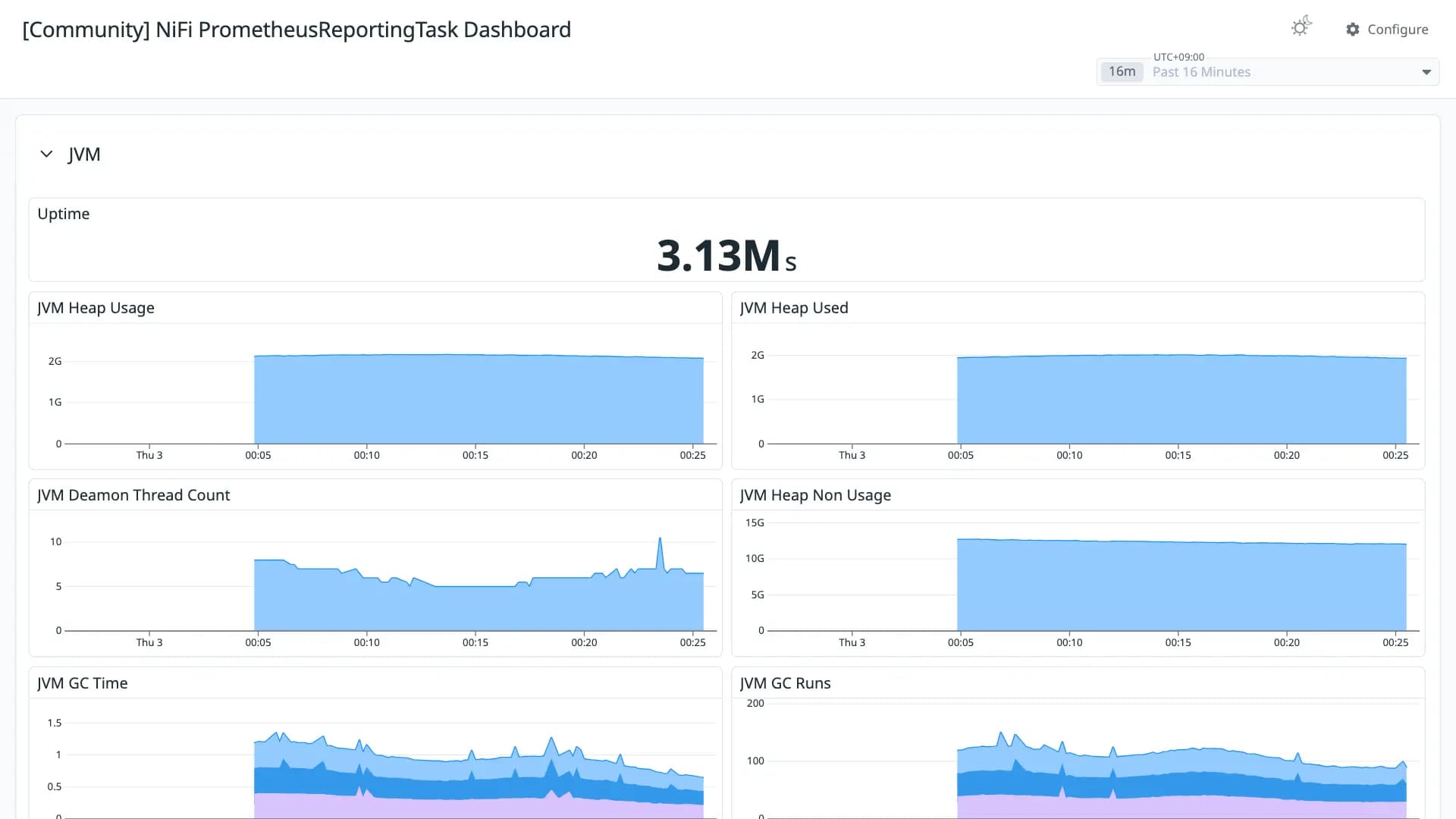1456x819 pixels.
Task: Click the JVM Heap Used title
Action: pyautogui.click(x=794, y=308)
